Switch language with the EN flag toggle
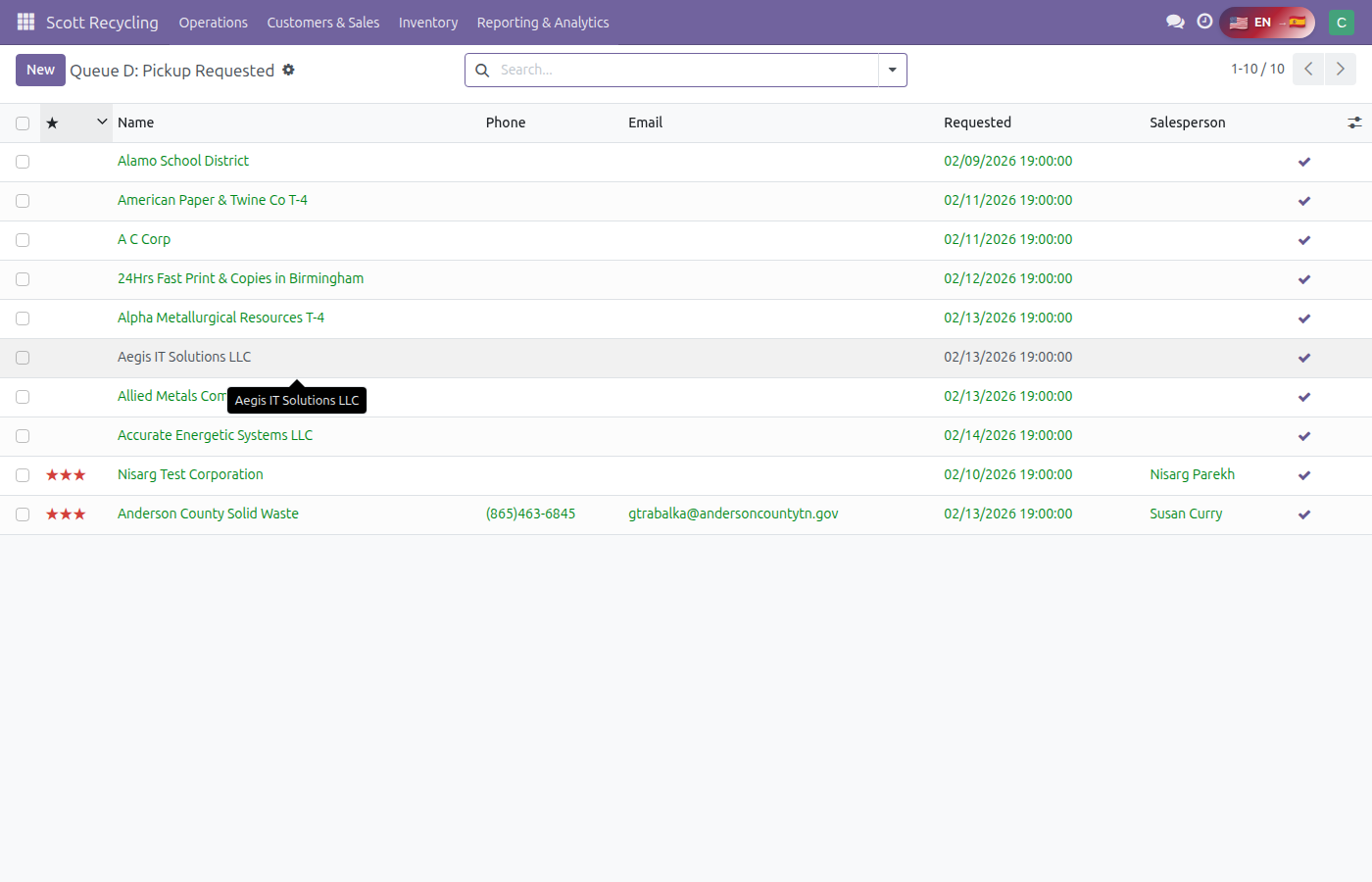The width and height of the screenshot is (1372, 882). (1267, 22)
